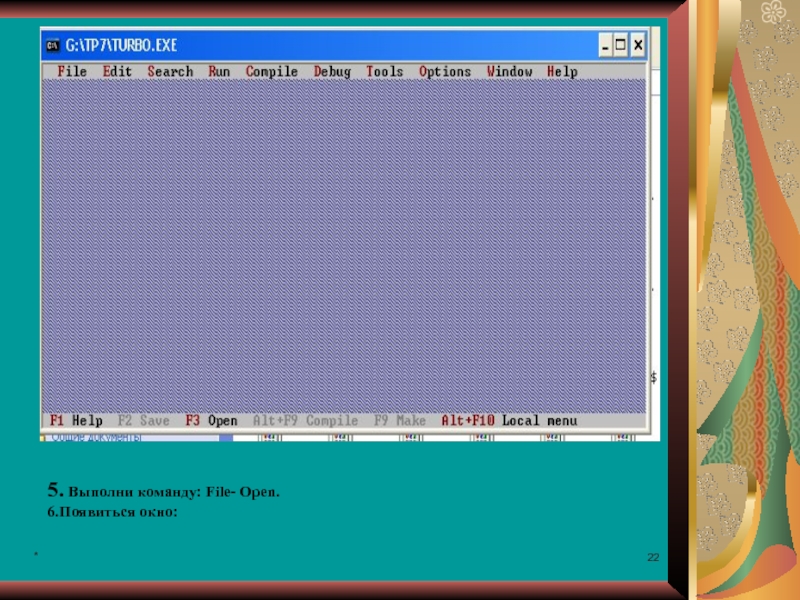Open the Help menu
The image size is (800, 600).
click(x=562, y=72)
